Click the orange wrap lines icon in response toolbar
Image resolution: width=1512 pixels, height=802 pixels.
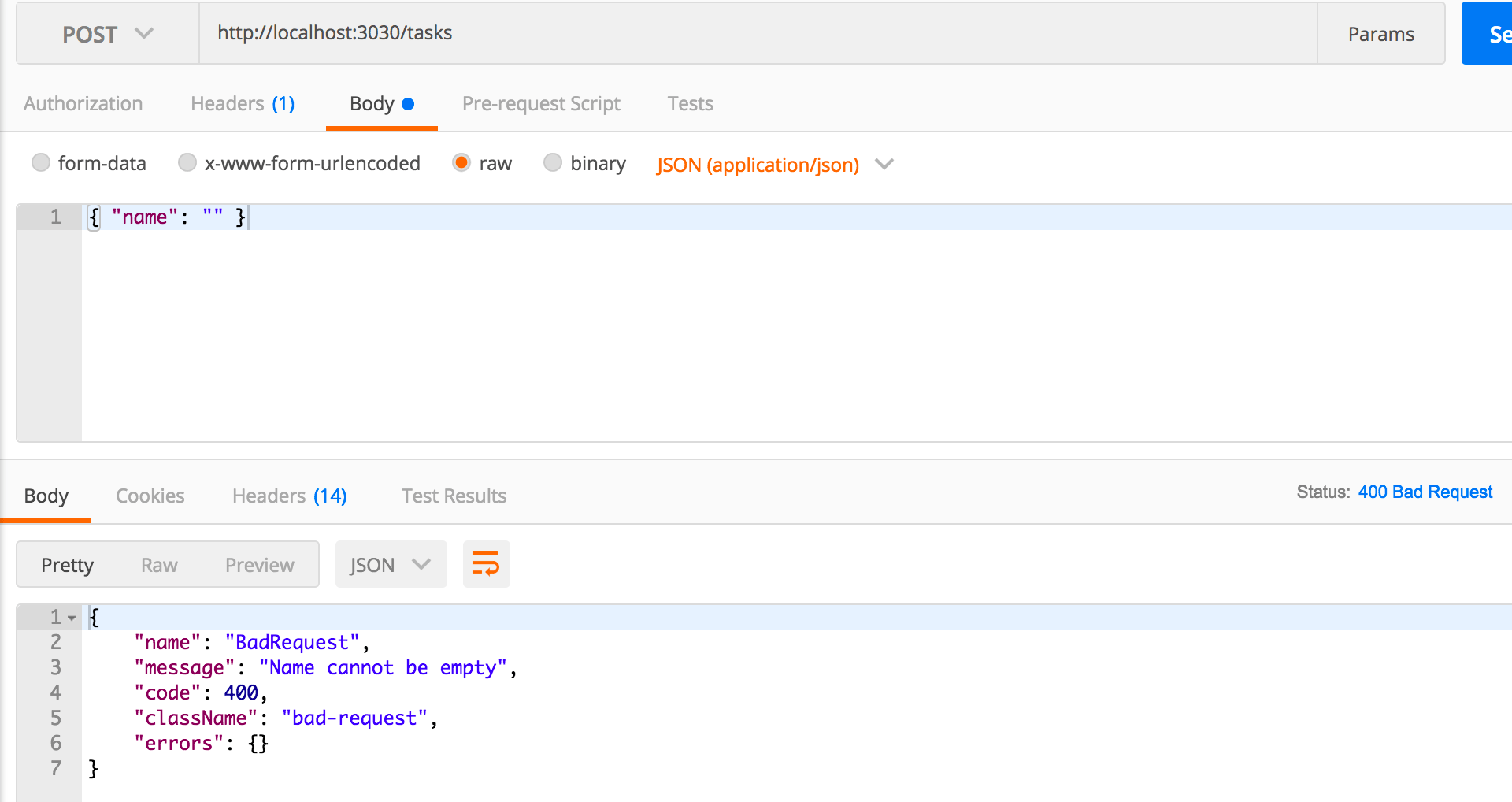click(x=486, y=564)
